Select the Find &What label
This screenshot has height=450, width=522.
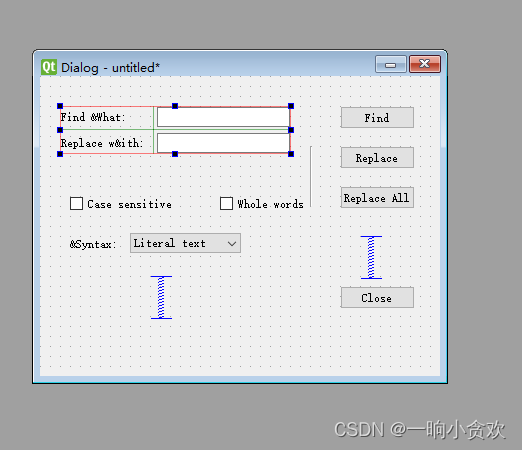pyautogui.click(x=92, y=117)
